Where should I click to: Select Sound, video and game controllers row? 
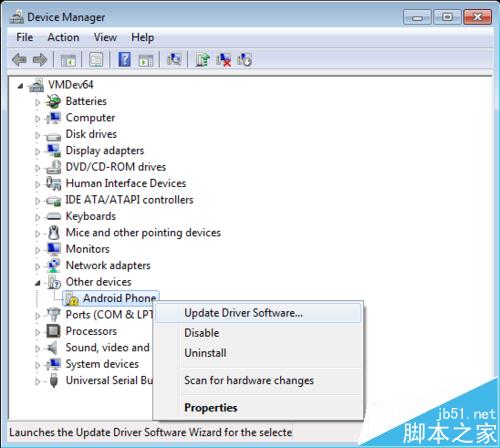tap(107, 347)
